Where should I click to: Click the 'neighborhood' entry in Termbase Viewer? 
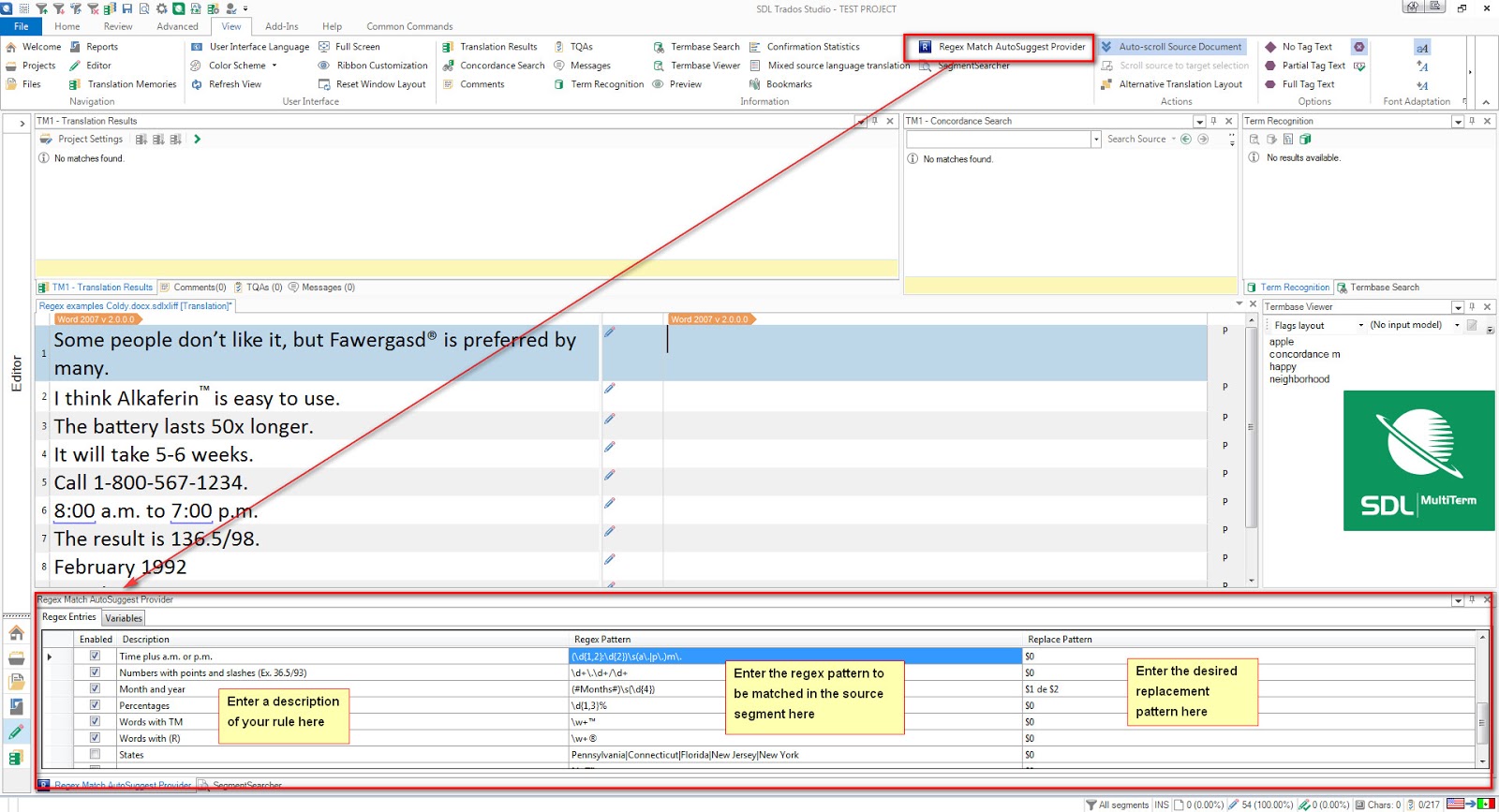click(1299, 379)
